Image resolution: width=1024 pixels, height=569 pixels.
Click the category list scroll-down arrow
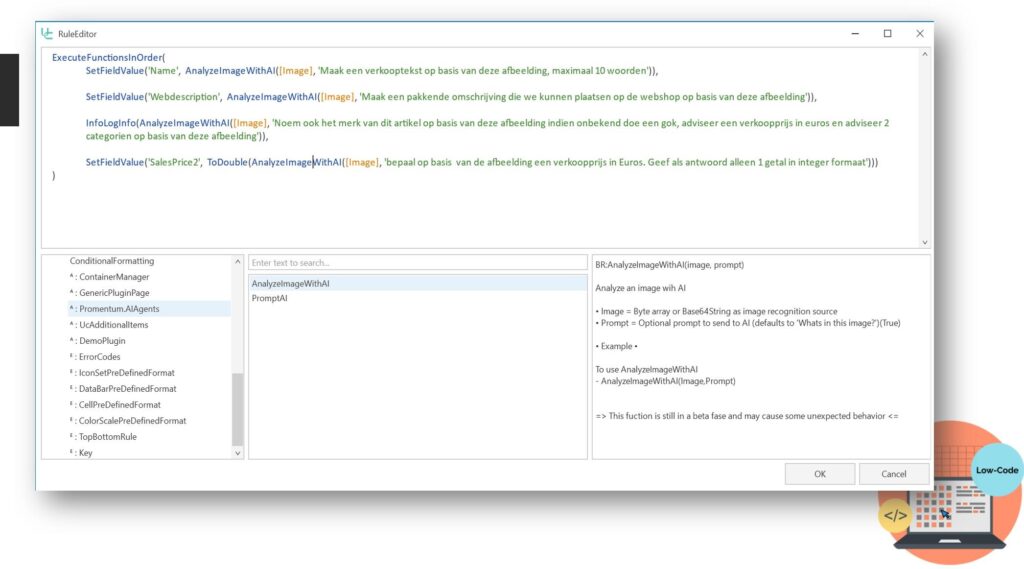(x=238, y=453)
